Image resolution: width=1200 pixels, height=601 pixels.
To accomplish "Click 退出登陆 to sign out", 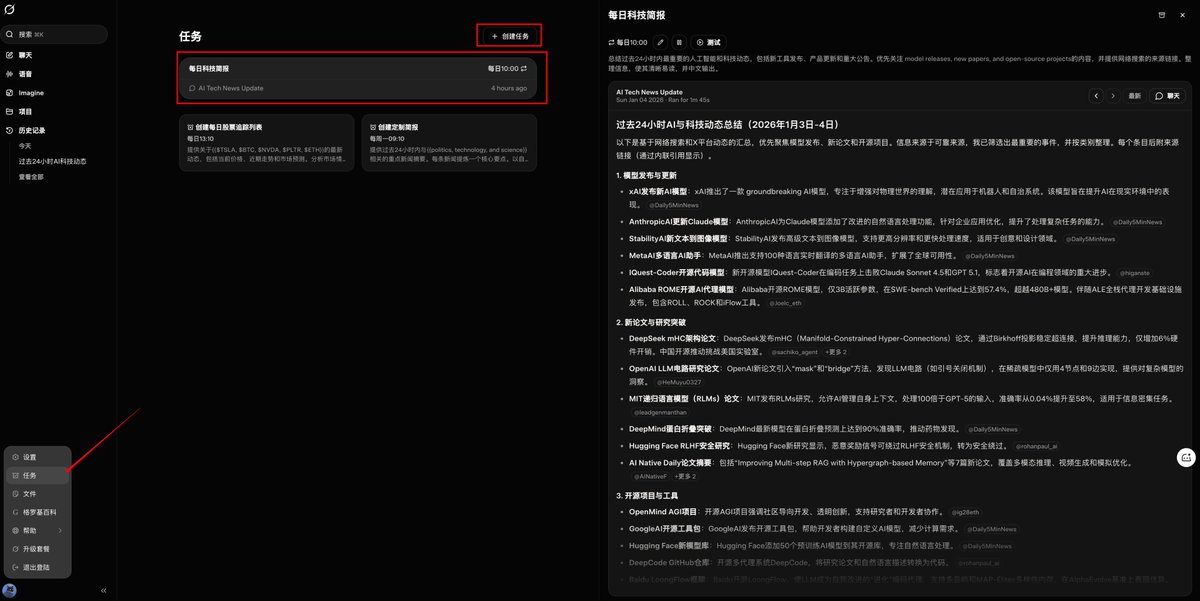I will [36, 567].
